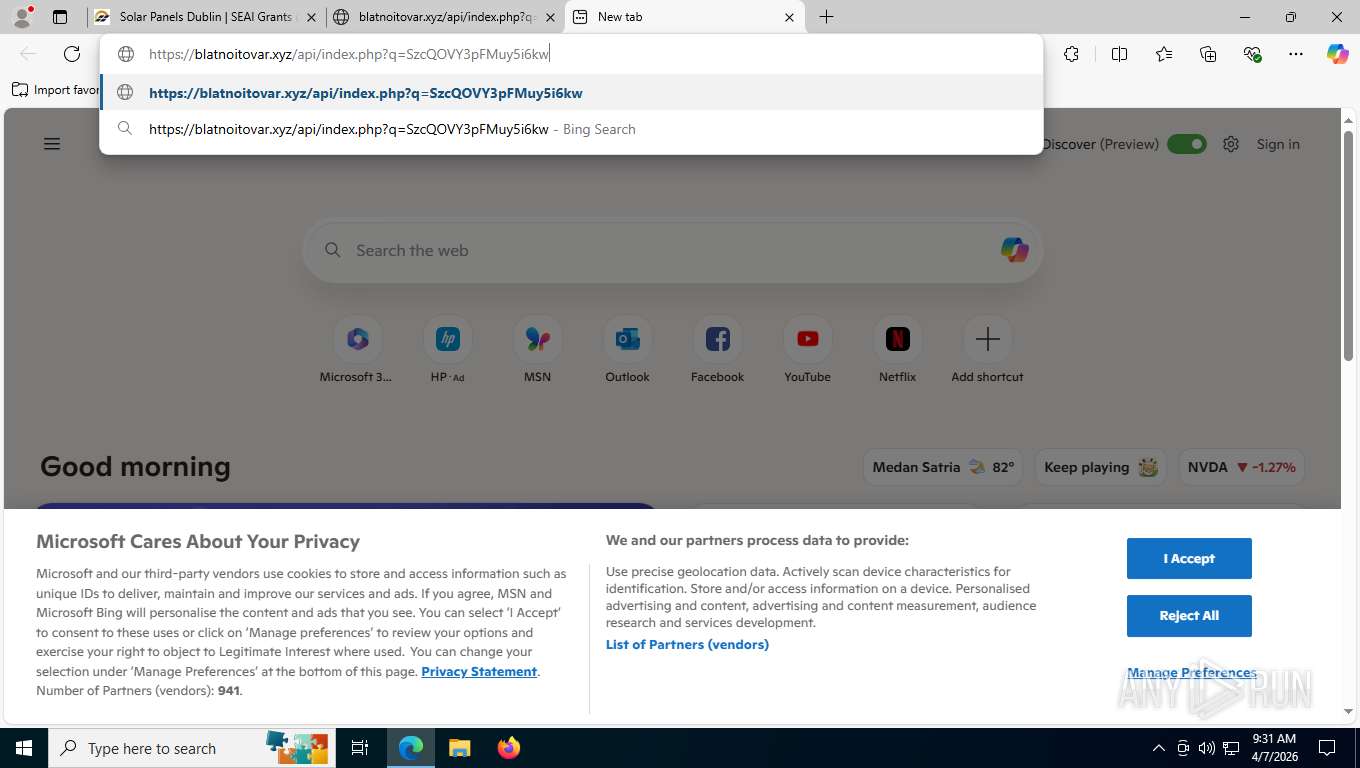Image resolution: width=1360 pixels, height=768 pixels.
Task: Open the Extensions puzzle icon
Action: coord(1071,54)
